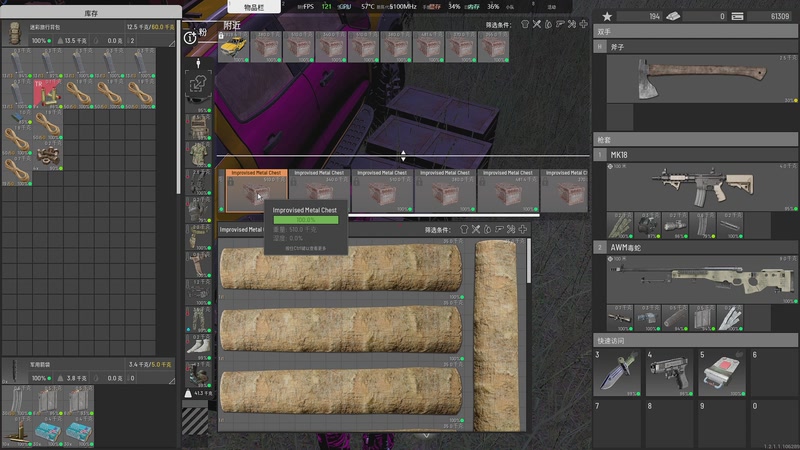
Task: Click the chest contents vertical scrollbar
Action: (529, 260)
